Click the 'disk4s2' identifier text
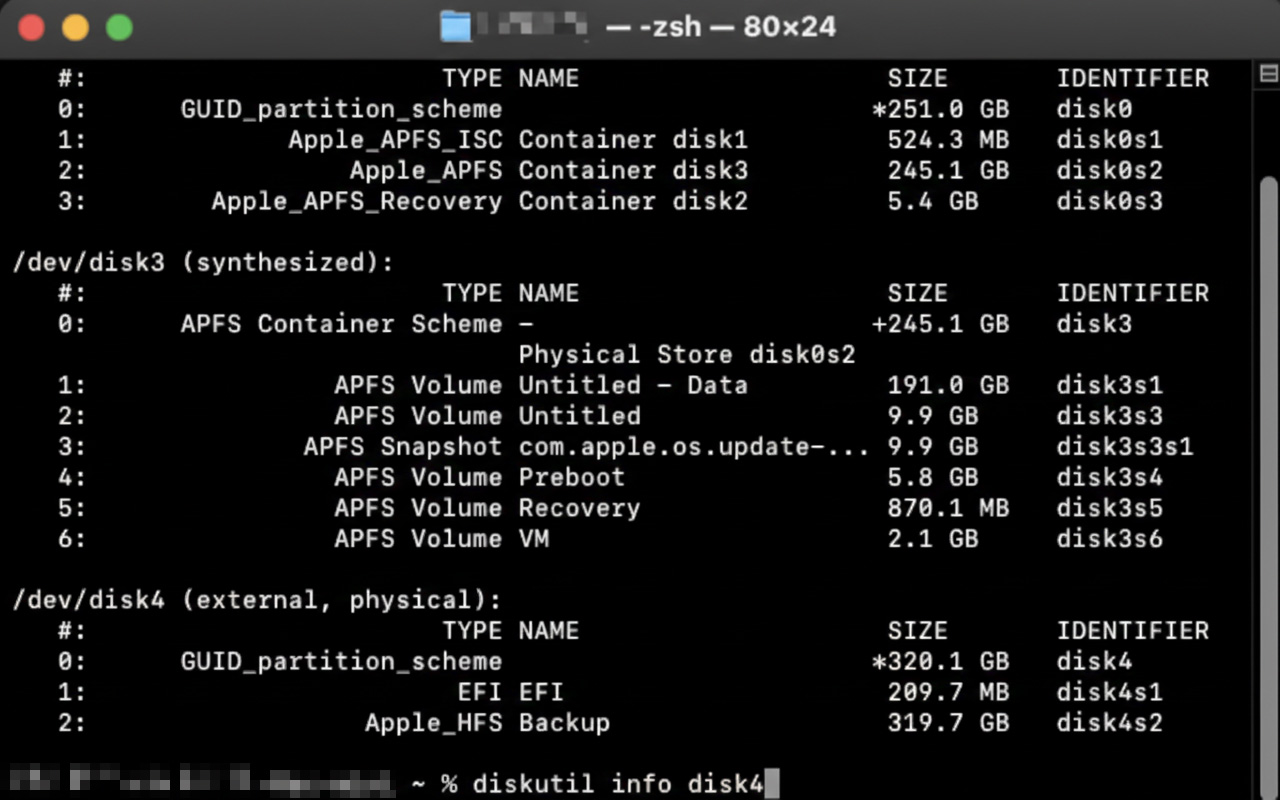1280x800 pixels. 1110,722
